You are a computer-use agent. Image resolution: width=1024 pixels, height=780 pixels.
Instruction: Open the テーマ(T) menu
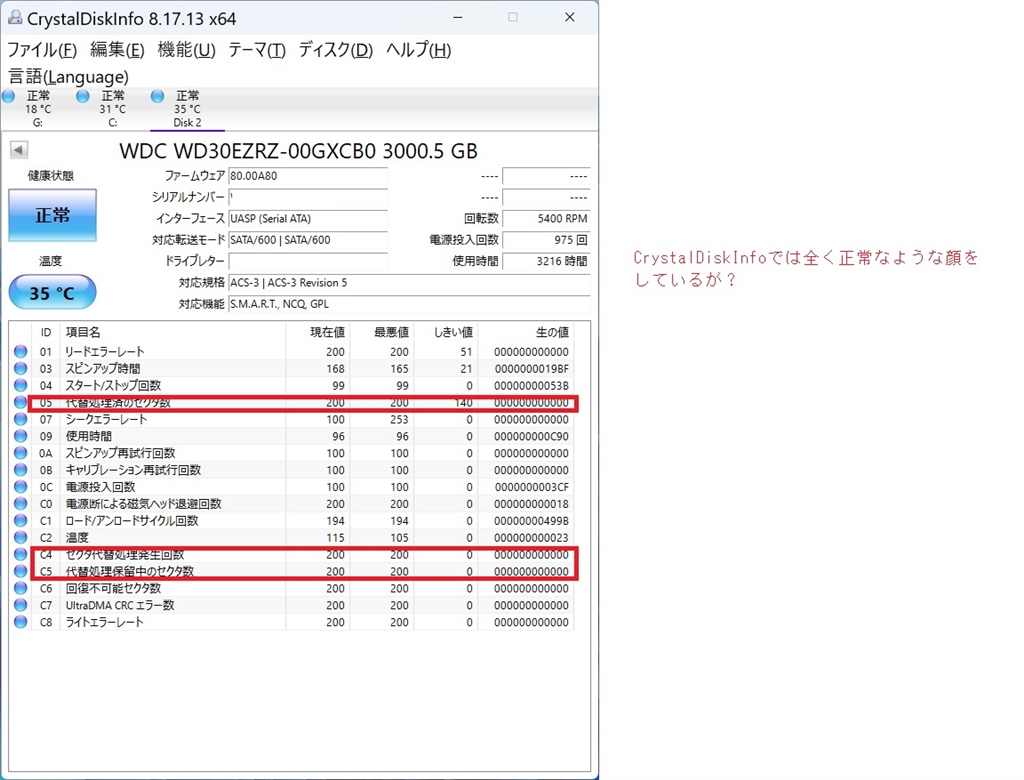point(257,50)
